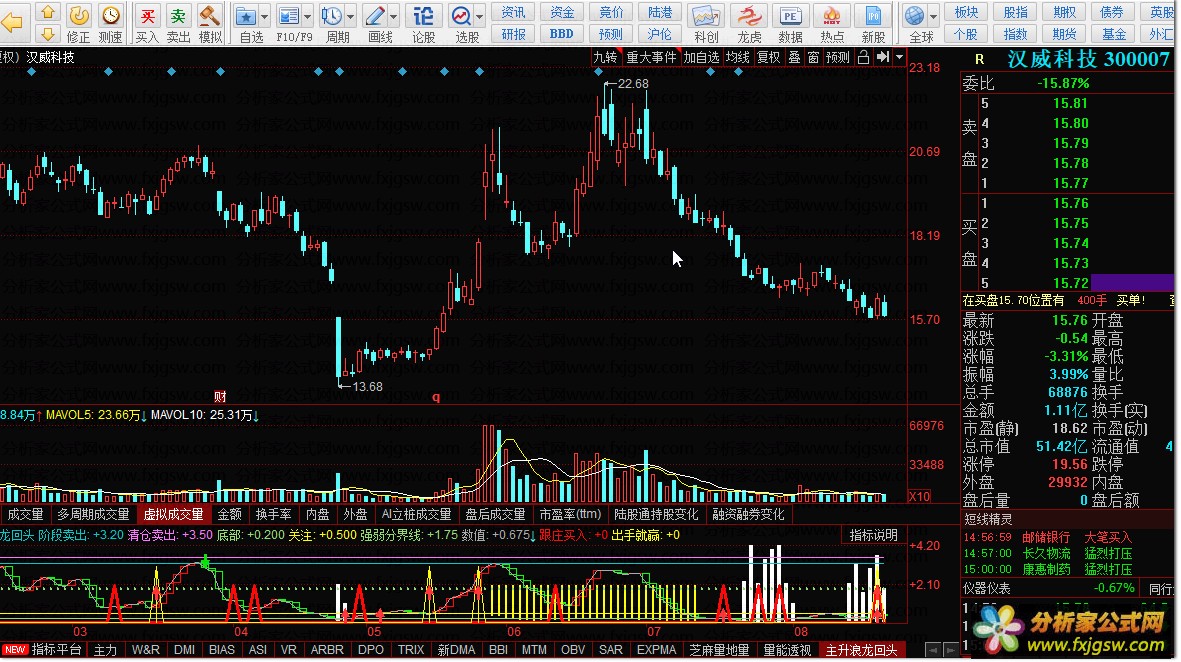
Task: Toggle the R marker beside stock name
Action: point(979,59)
